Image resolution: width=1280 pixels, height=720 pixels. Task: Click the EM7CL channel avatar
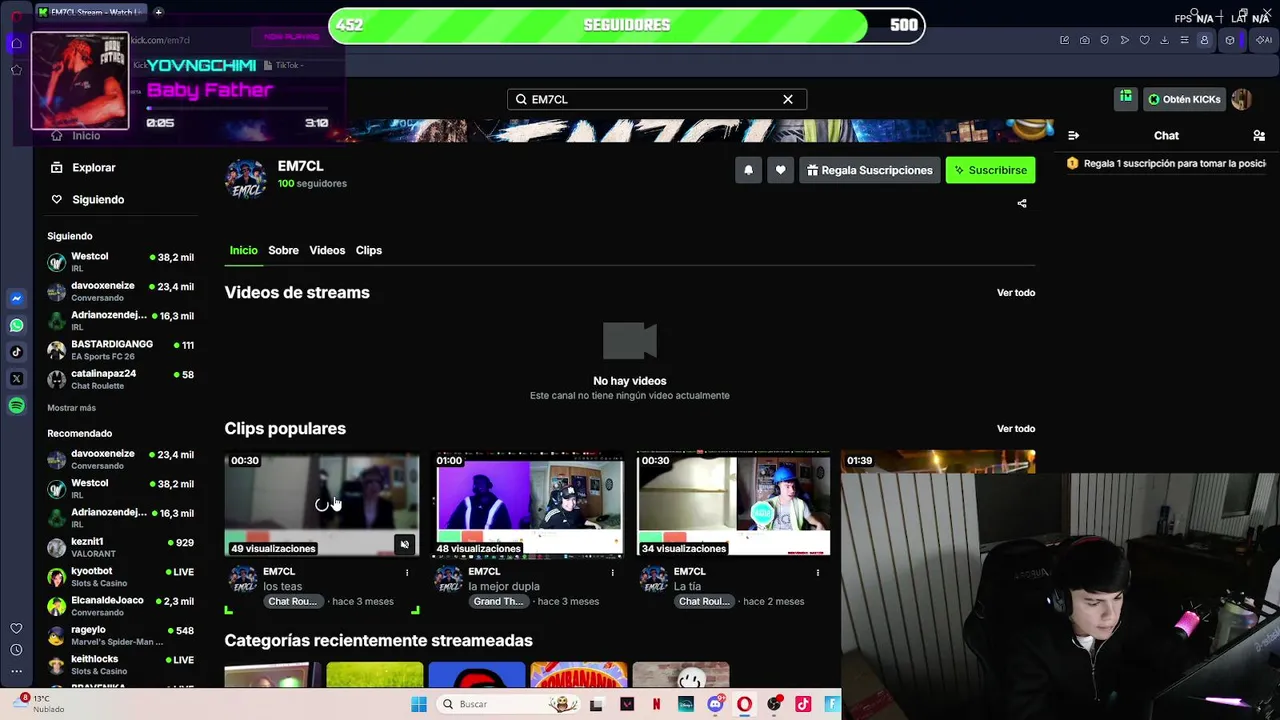pos(245,179)
